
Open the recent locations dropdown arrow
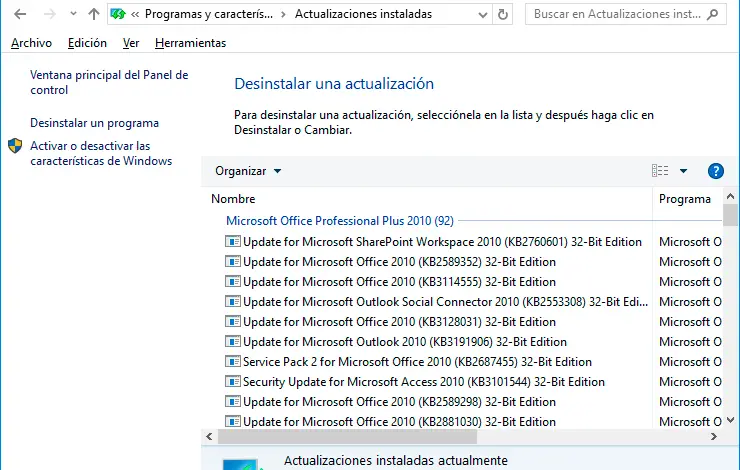[73, 14]
